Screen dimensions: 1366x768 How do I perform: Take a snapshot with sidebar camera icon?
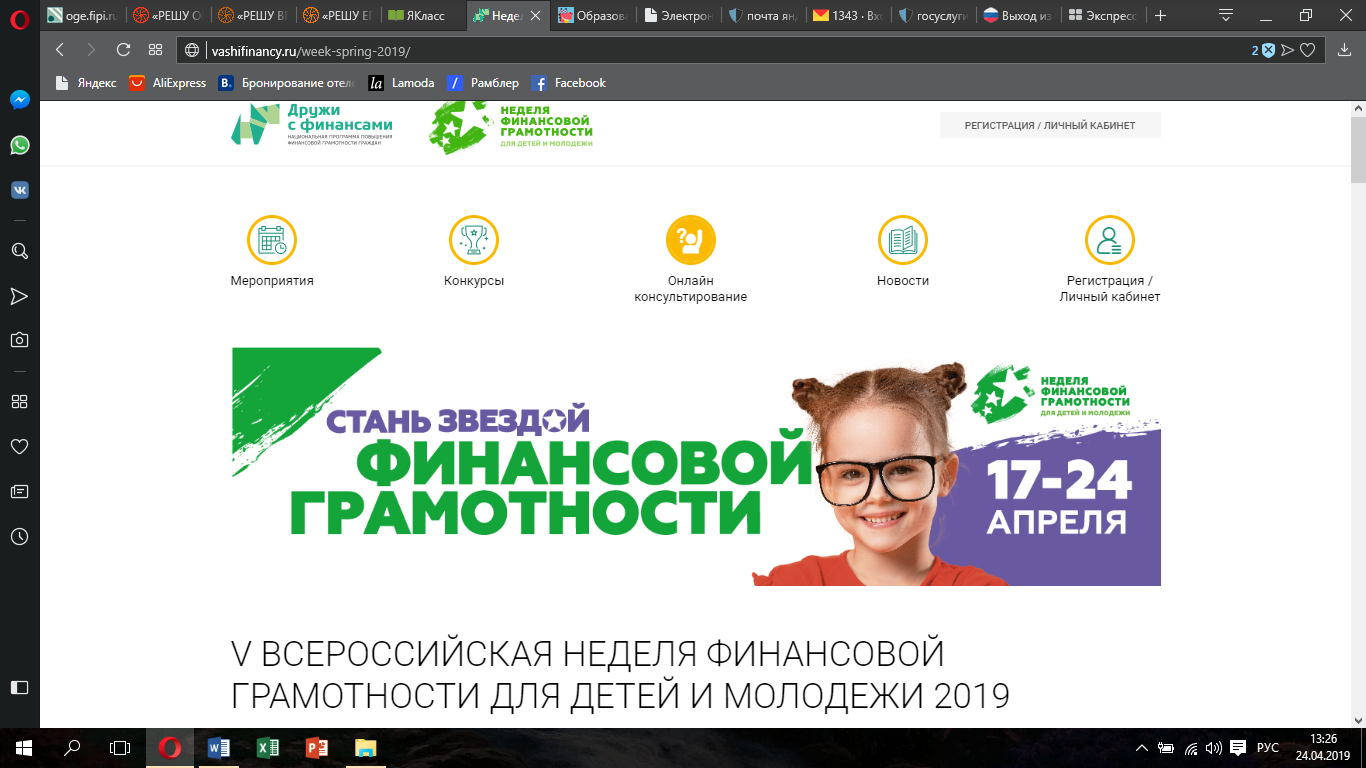(19, 340)
